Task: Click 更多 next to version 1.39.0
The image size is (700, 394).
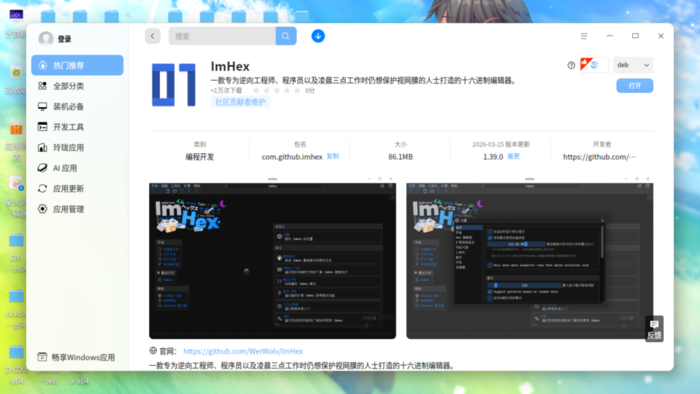Action: click(513, 156)
